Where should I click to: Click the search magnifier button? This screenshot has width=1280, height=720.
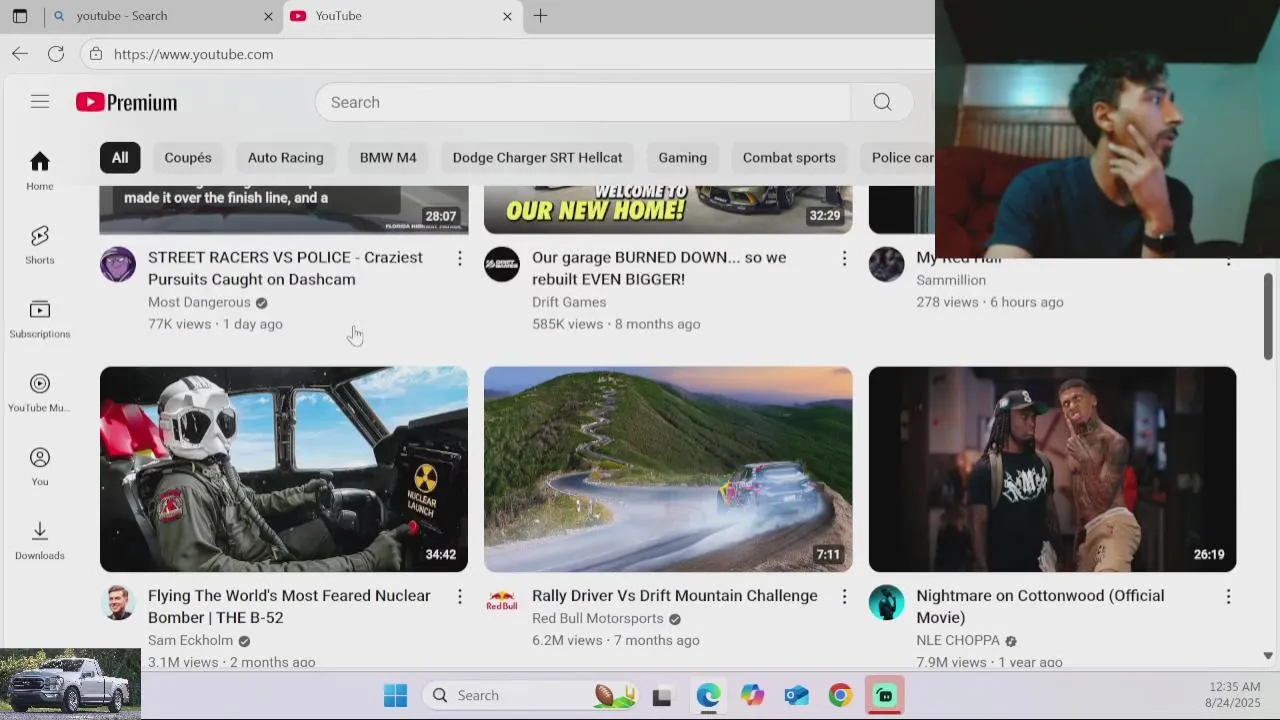882,102
